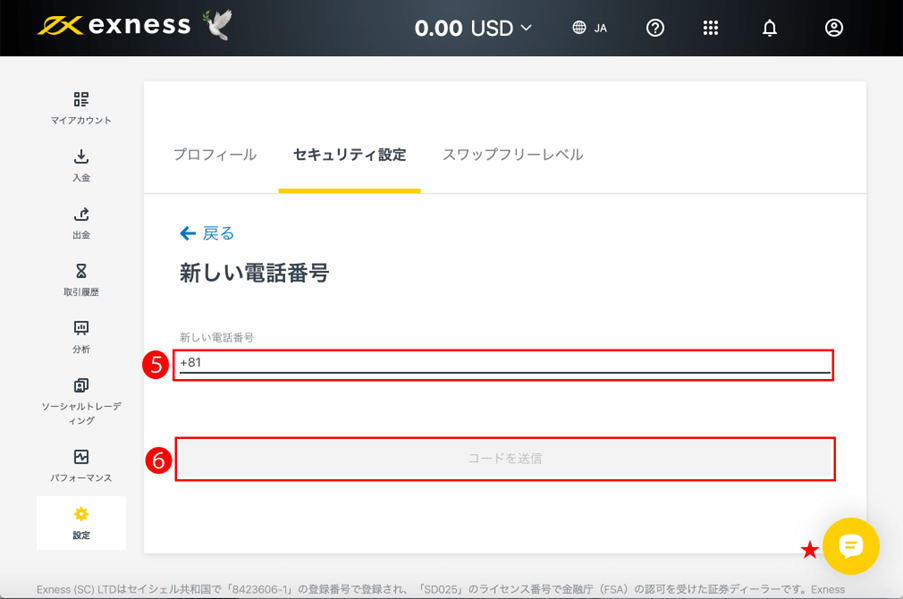Open the Analysis (分析) section
Viewport: 903px width, 599px height.
coord(81,337)
